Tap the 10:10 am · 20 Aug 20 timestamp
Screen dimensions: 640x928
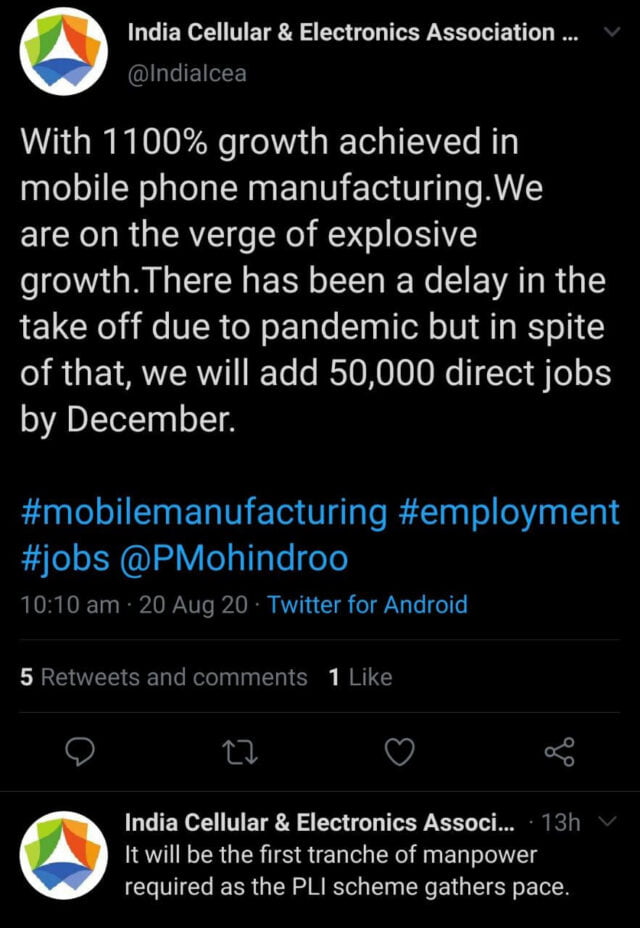(x=133, y=605)
